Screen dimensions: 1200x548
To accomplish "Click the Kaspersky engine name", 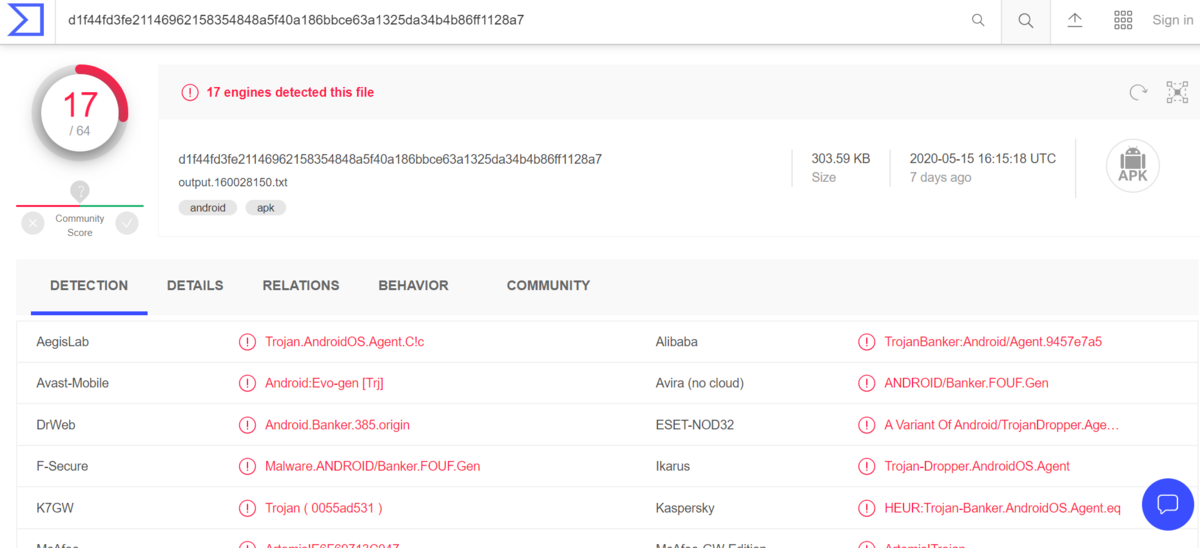I will pyautogui.click(x=685, y=508).
